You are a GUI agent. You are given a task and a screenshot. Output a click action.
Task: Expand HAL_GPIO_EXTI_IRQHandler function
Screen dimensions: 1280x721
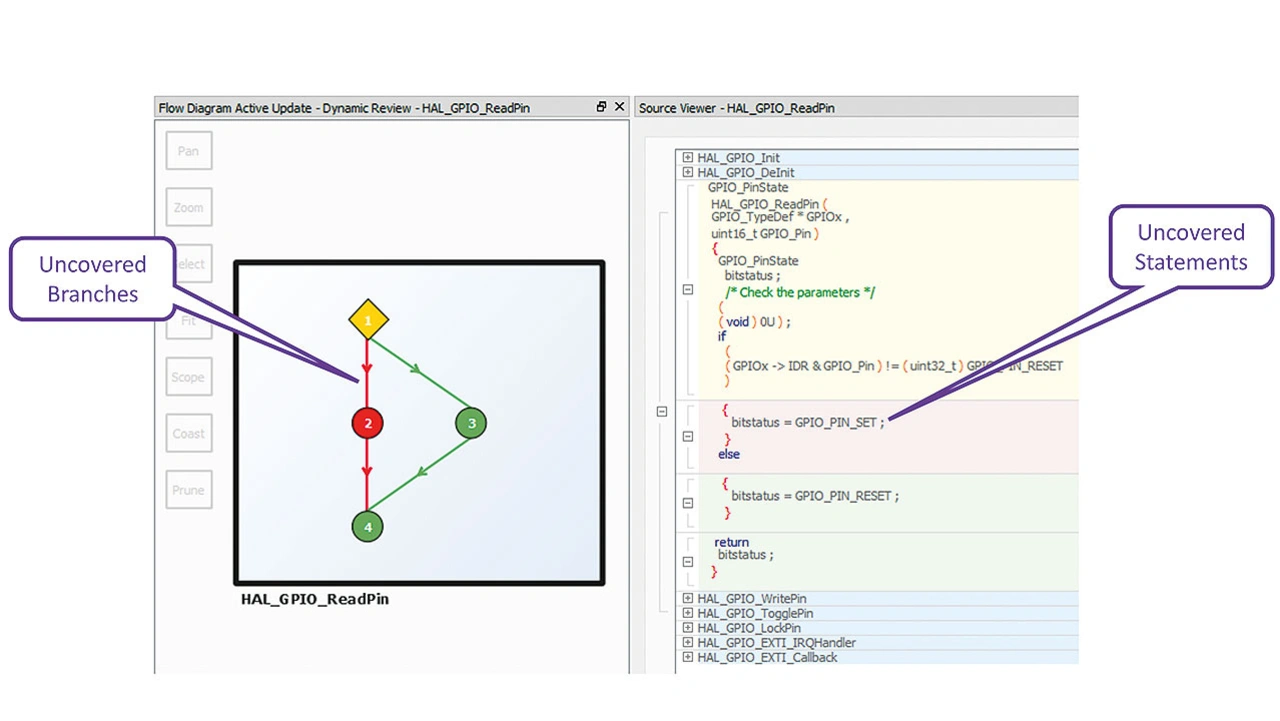[687, 643]
